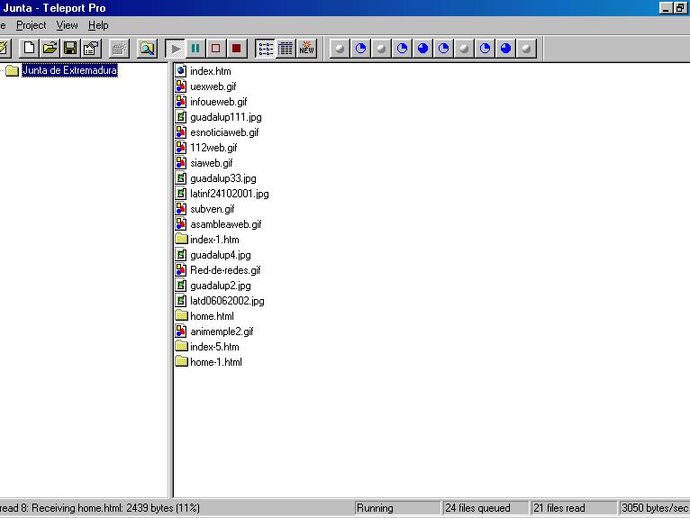The image size is (690, 518).
Task: Click the Start play button
Action: click(x=175, y=48)
